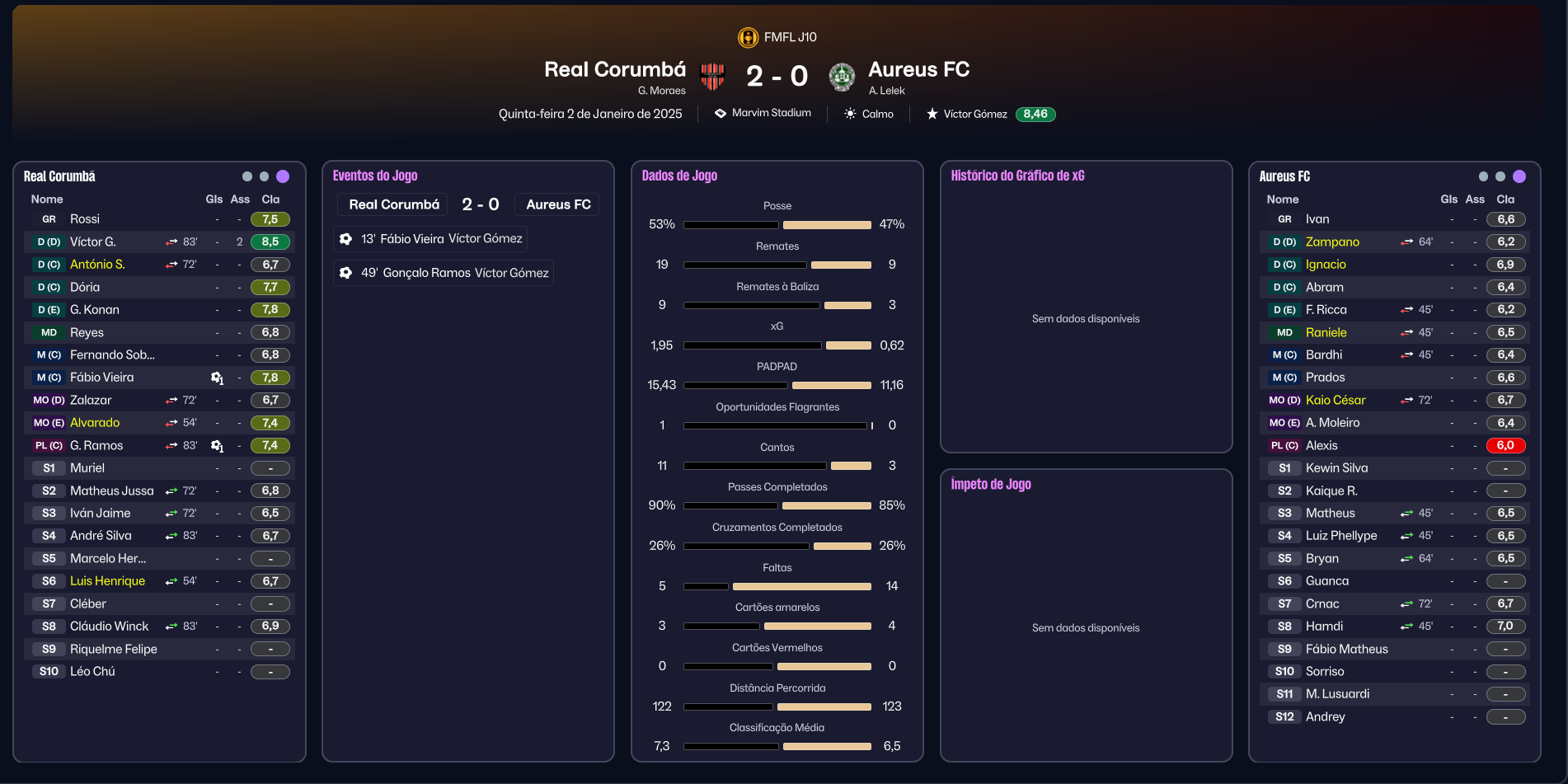Select the purple view dot in Real Corumbá panel

(x=283, y=176)
